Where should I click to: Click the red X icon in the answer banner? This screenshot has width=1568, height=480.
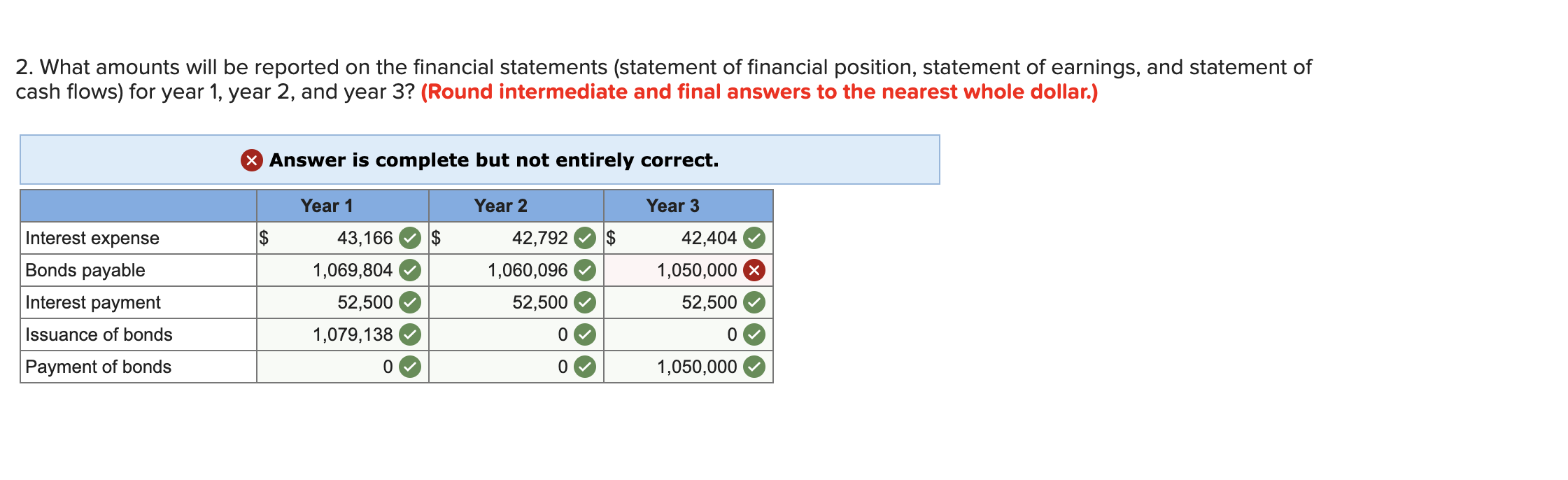250,160
